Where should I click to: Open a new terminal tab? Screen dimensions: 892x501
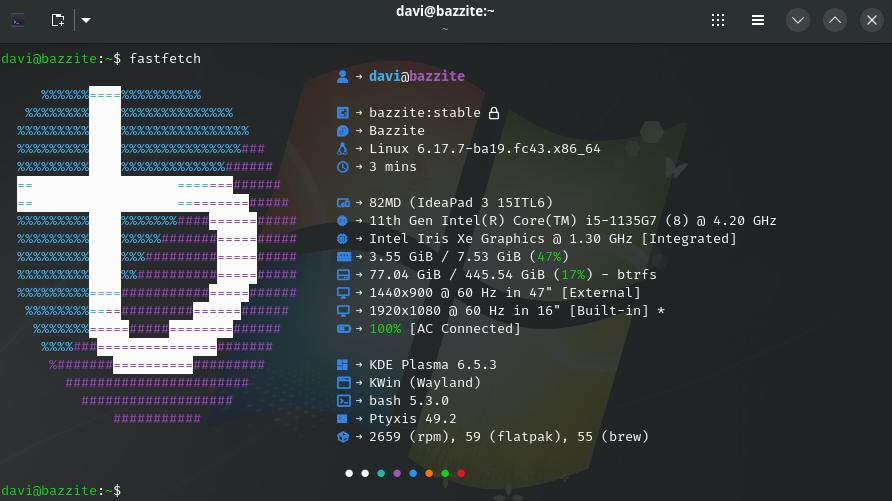pos(57,20)
